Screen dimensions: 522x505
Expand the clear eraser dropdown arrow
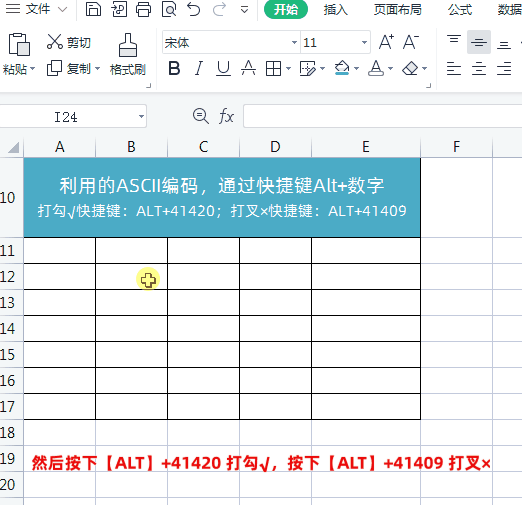point(424,69)
